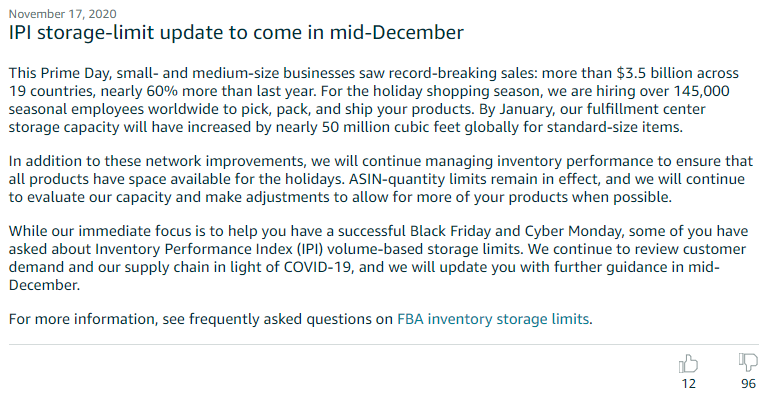
Task: Click 'In addition to these network improvements'
Action: (x=156, y=161)
